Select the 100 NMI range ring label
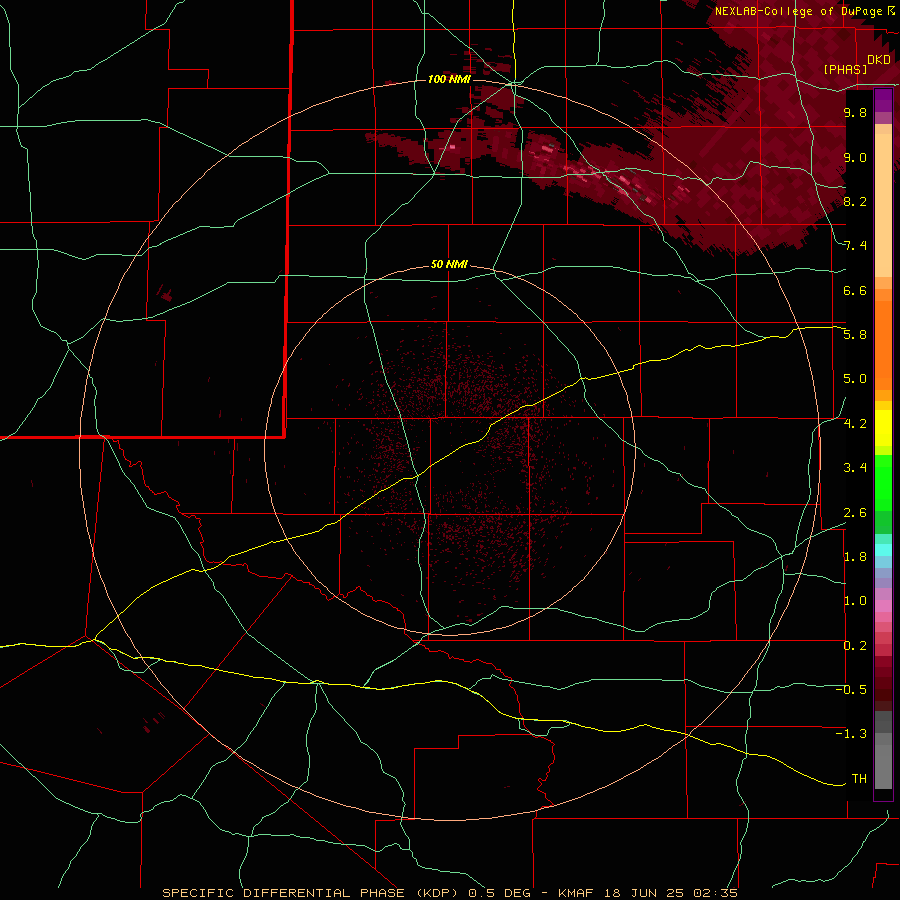 pyautogui.click(x=449, y=79)
